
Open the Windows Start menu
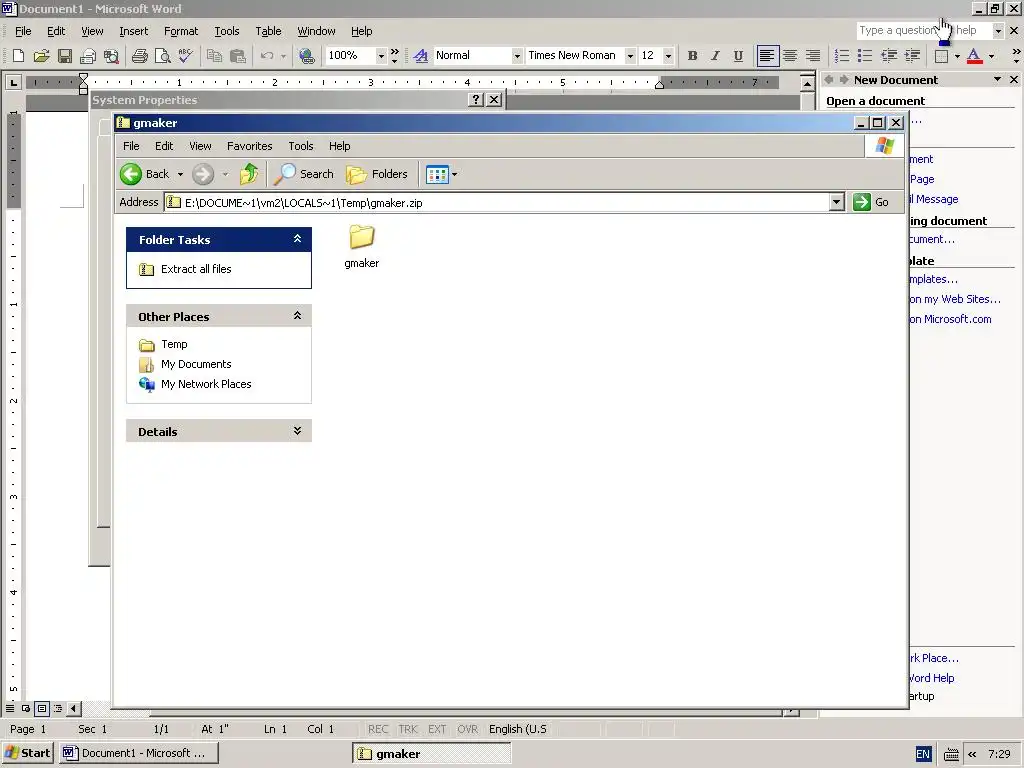pos(28,753)
